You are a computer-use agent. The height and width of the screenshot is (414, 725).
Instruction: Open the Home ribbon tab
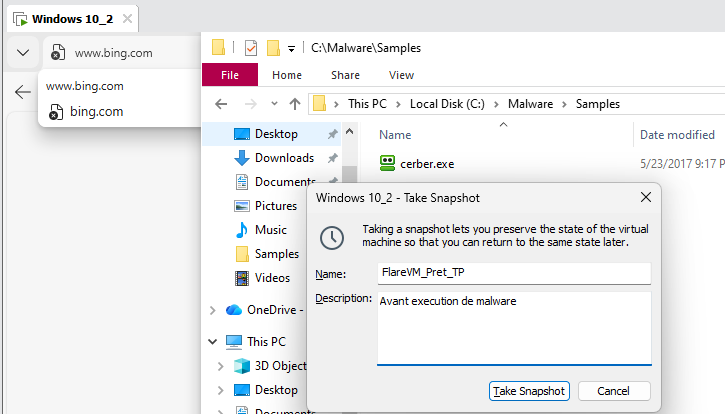click(287, 75)
